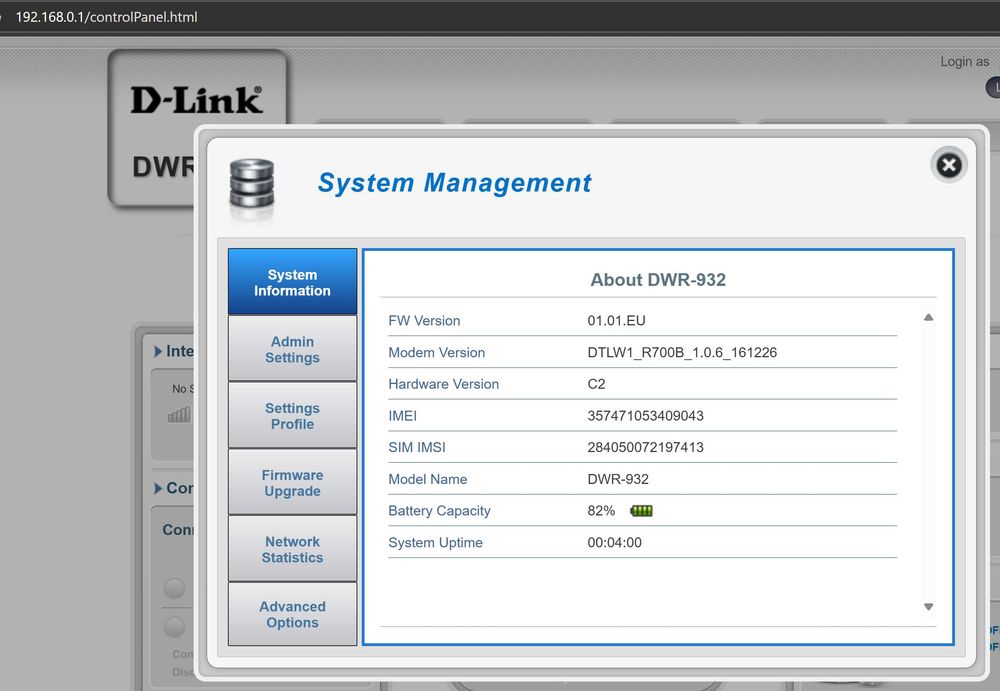The width and height of the screenshot is (1000, 691).
Task: Click the system uptime value 00:04:00
Action: [x=614, y=543]
